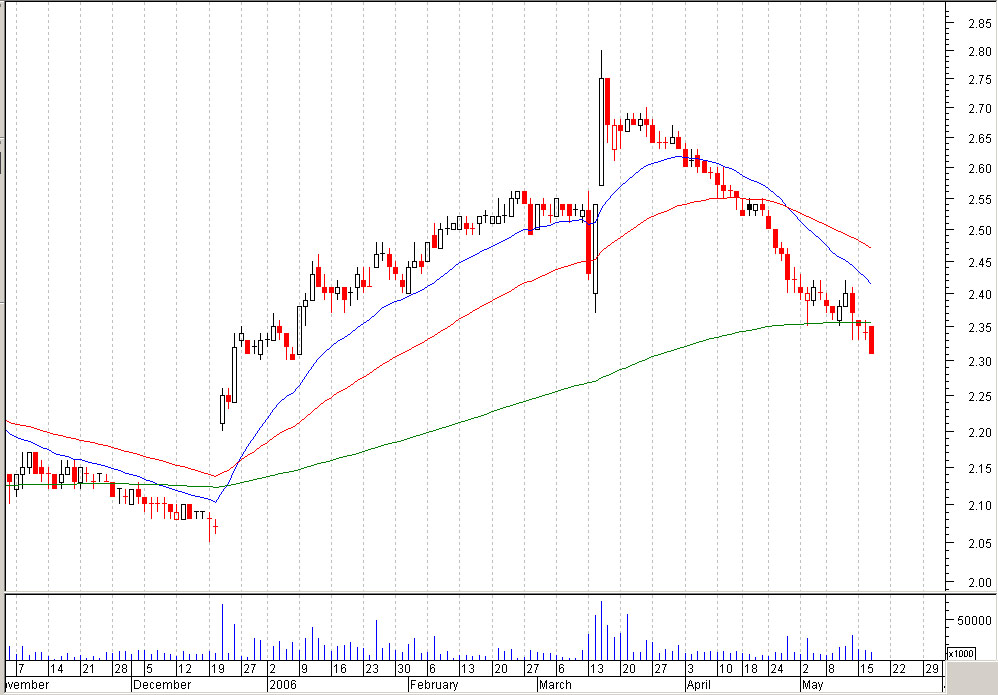
Task: Select the "2.55" price scale value
Action: pos(980,200)
